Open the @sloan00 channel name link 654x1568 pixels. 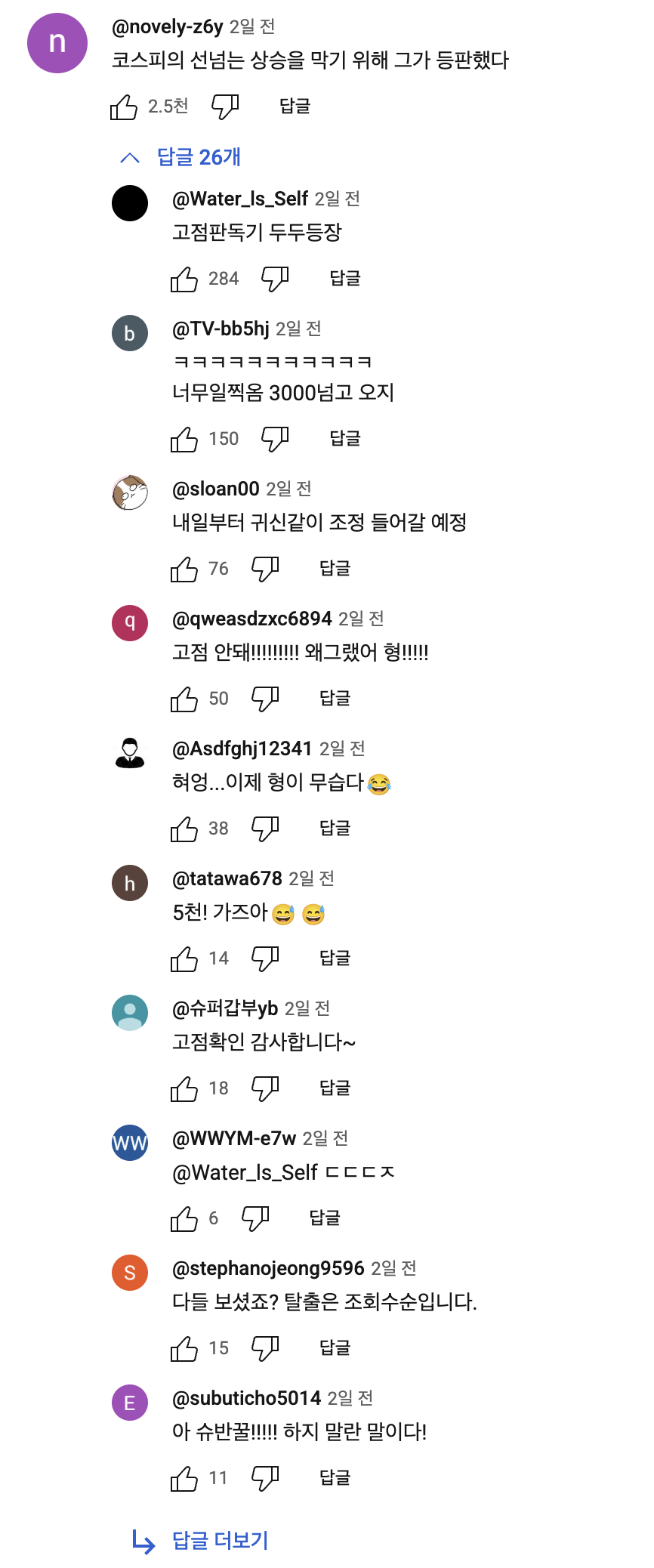pyautogui.click(x=216, y=489)
